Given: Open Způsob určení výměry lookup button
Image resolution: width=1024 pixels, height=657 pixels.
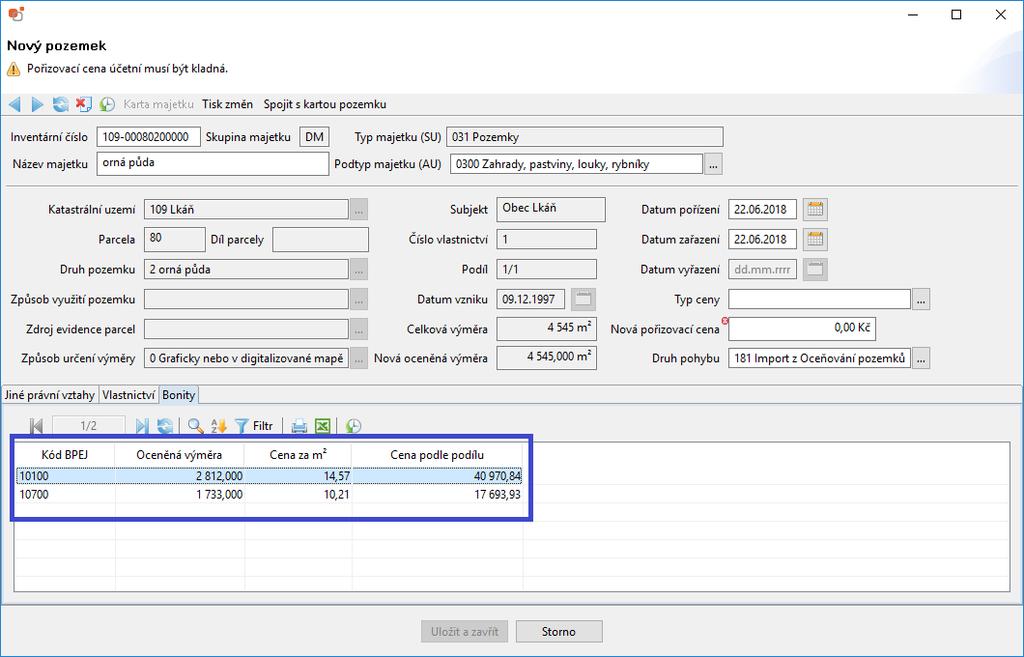Looking at the screenshot, I should 359,358.
